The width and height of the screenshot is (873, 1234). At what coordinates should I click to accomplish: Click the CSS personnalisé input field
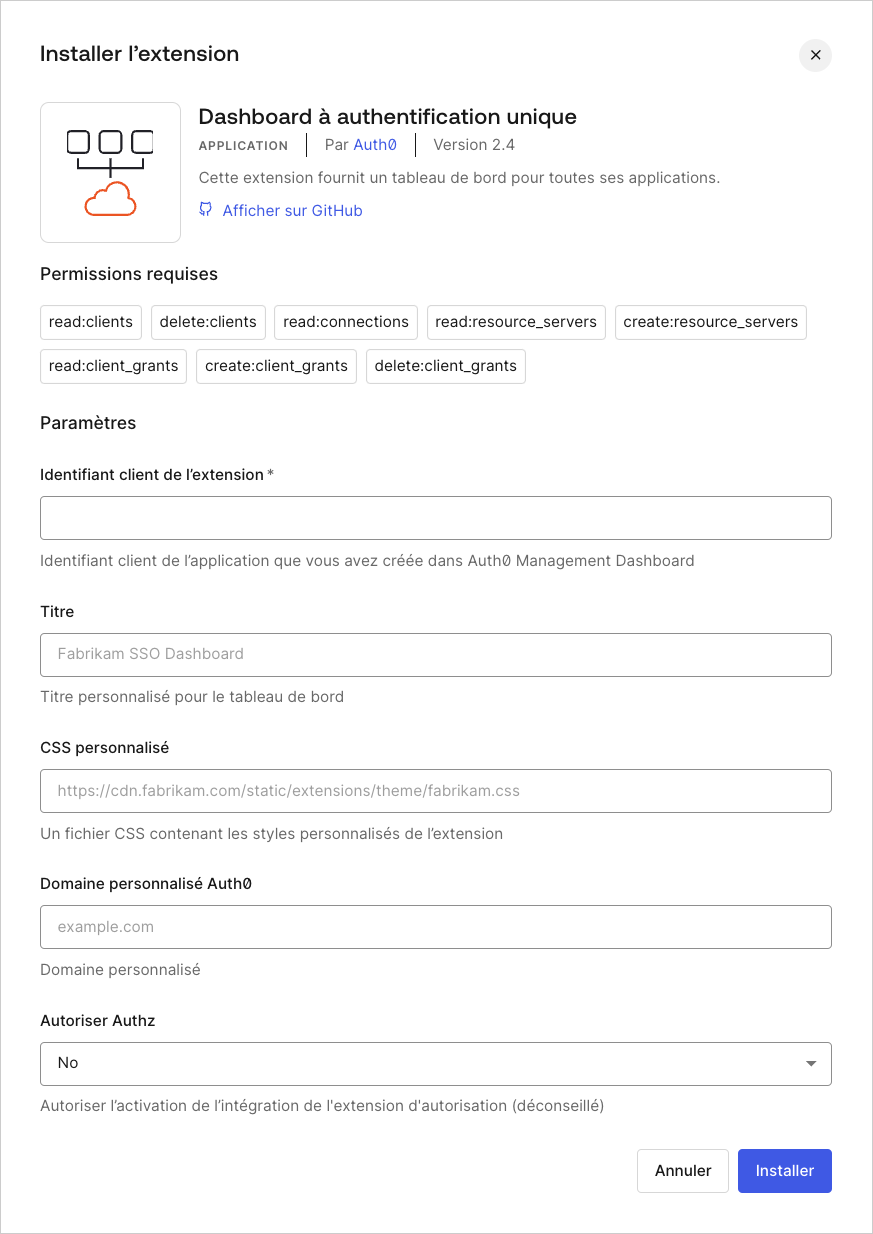(435, 791)
